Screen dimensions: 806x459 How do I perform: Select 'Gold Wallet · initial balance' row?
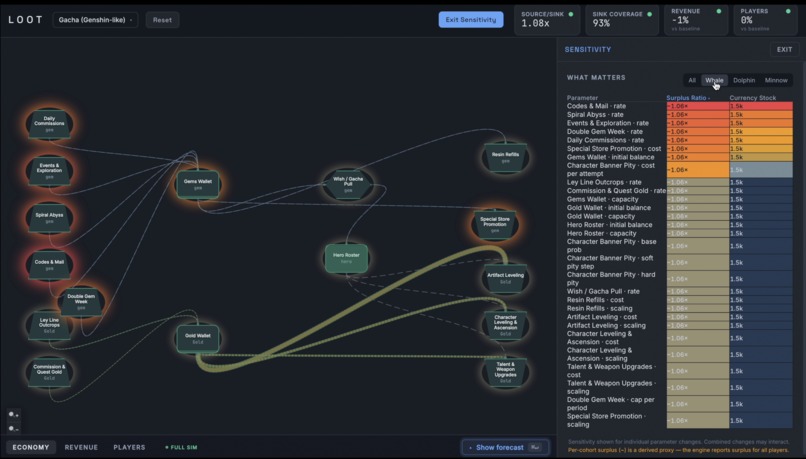(x=680, y=208)
